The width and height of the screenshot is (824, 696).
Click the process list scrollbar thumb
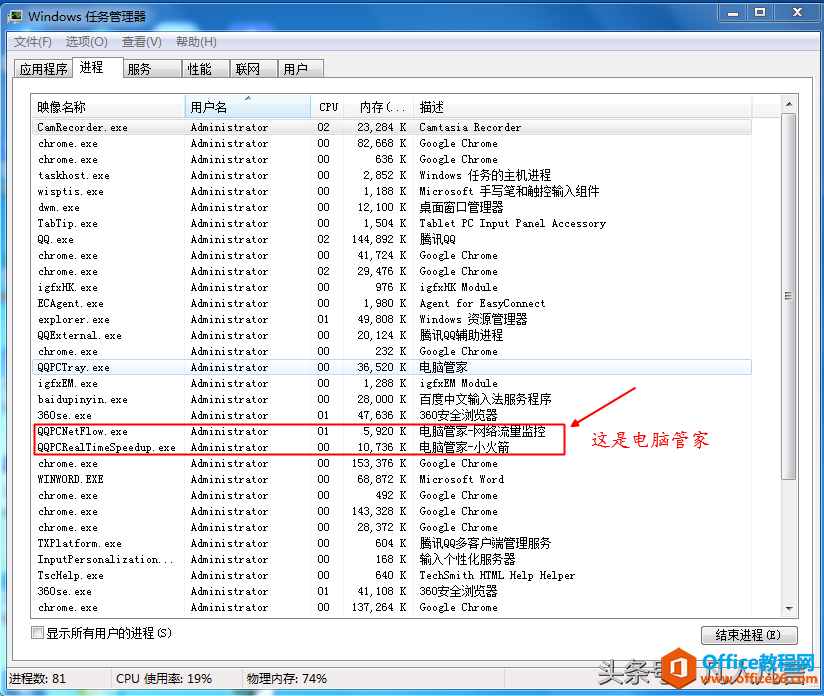tap(789, 296)
